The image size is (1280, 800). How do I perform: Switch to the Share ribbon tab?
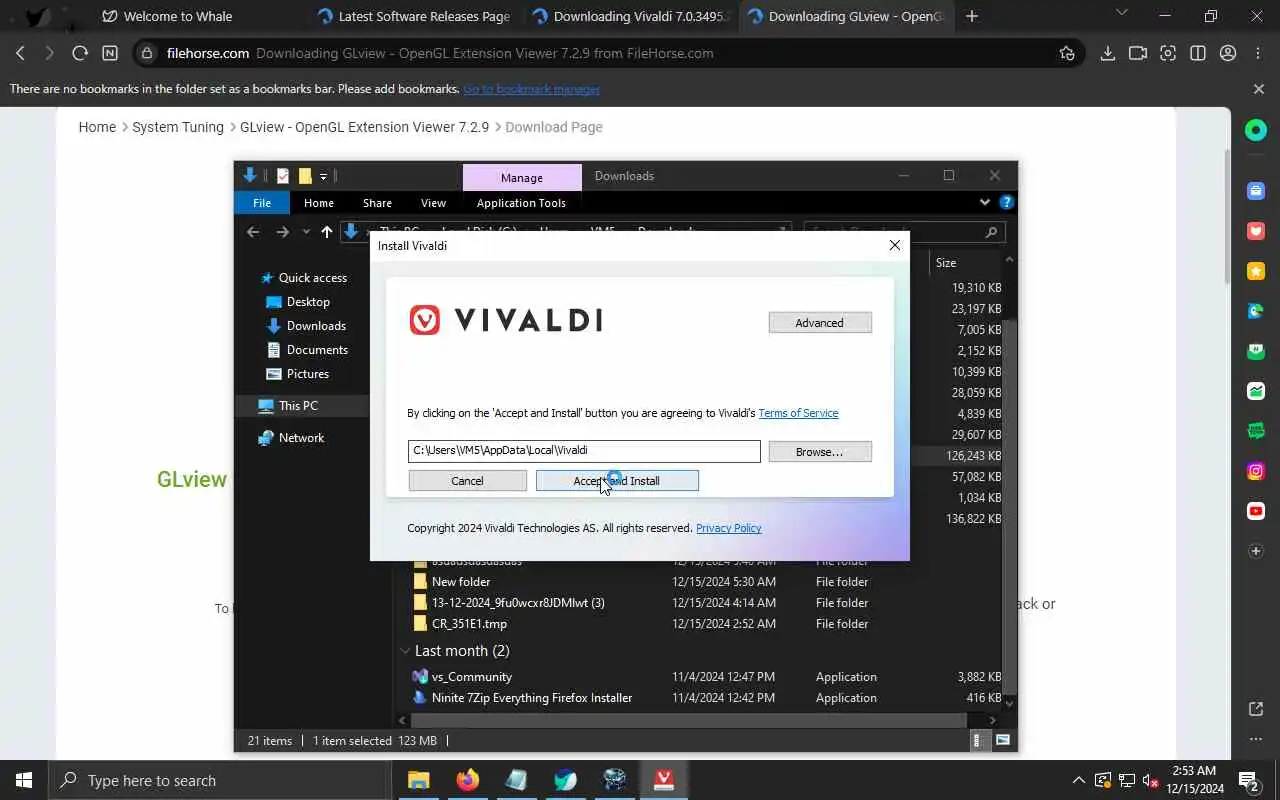tap(377, 203)
